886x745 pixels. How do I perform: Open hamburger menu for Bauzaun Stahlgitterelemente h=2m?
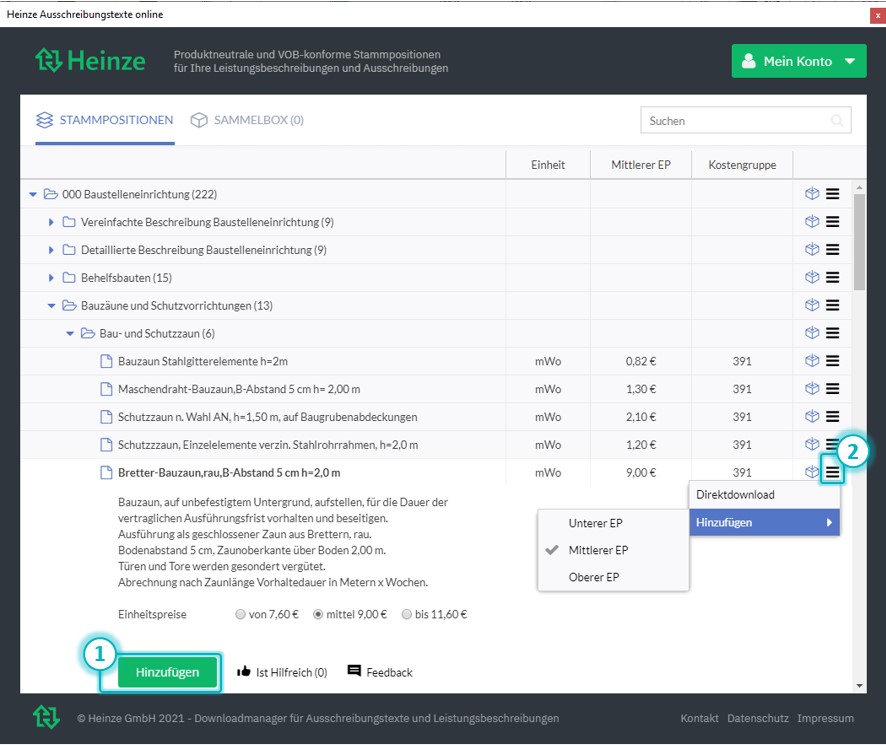click(x=832, y=361)
